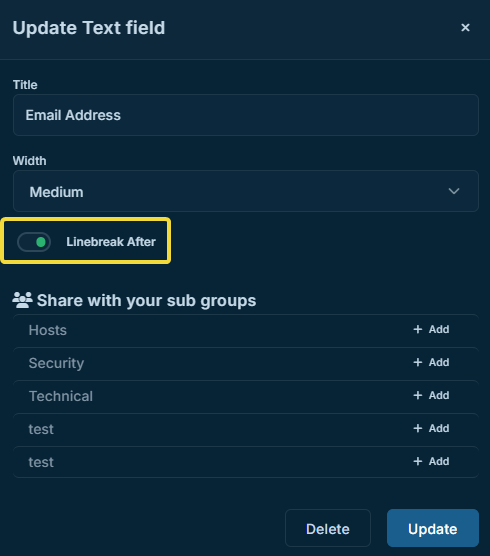Select the Hosts sub group row
The width and height of the screenshot is (490, 556).
pos(246,330)
